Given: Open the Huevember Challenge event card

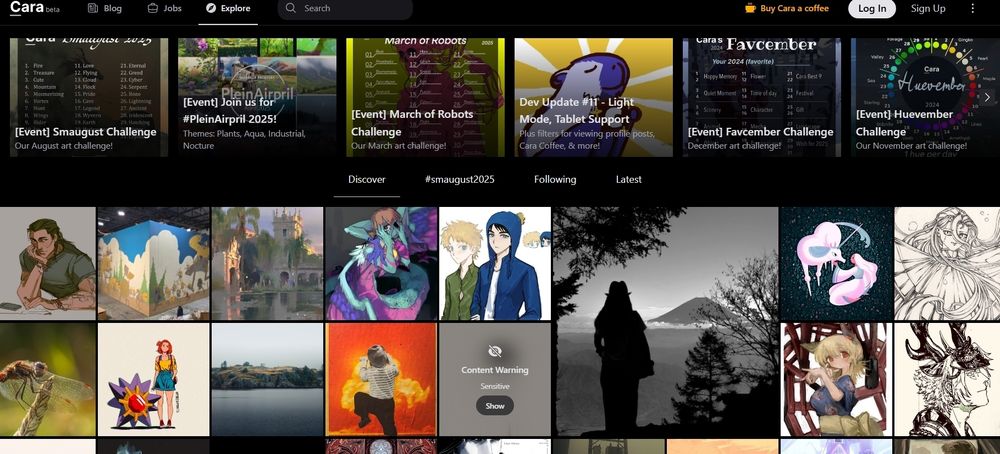Looking at the screenshot, I should (923, 98).
